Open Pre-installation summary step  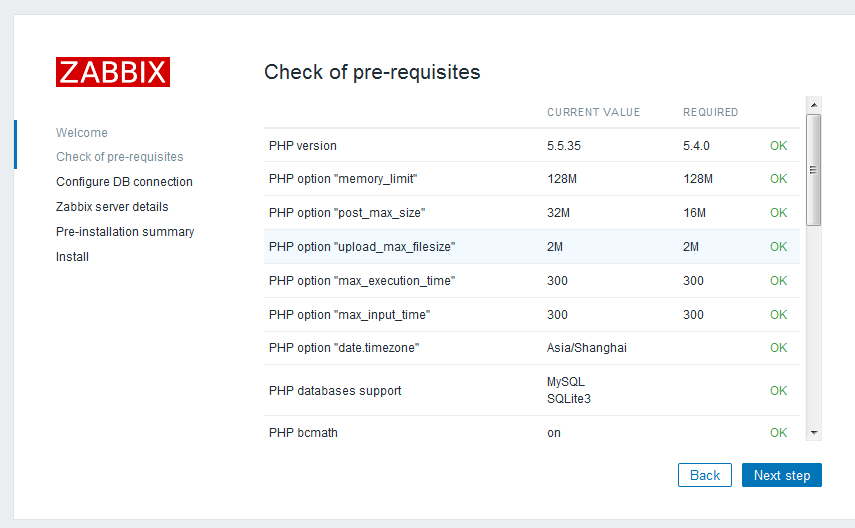[125, 232]
